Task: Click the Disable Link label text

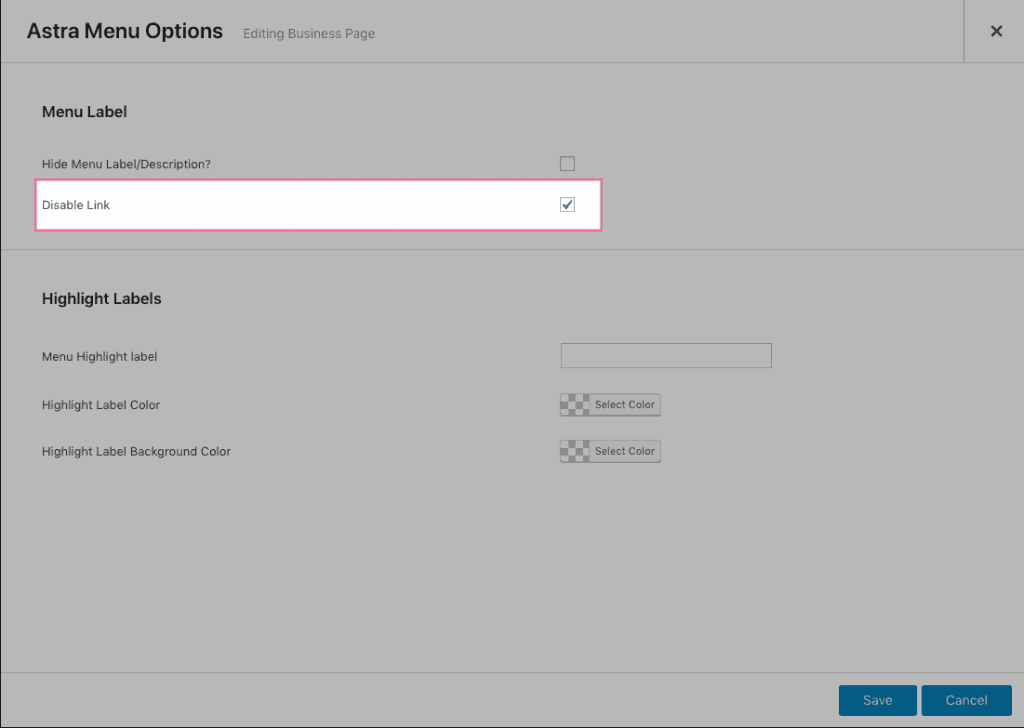Action: coord(76,205)
